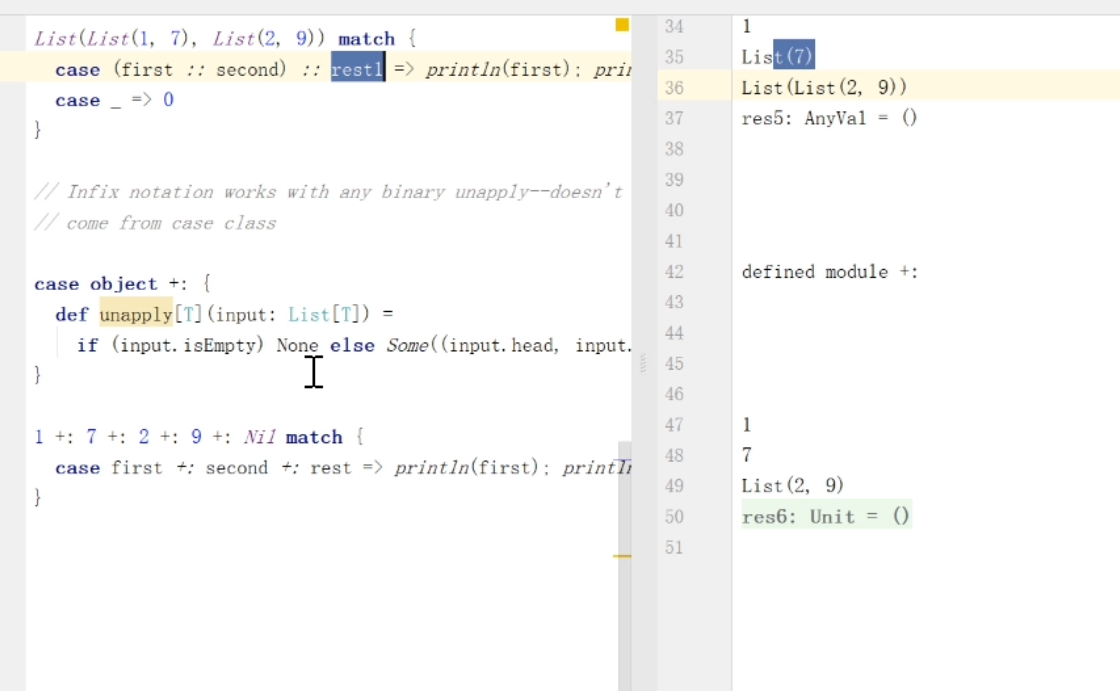Click the yellow inspection status square indicator
This screenshot has height=691, width=1120.
pyautogui.click(x=622, y=25)
